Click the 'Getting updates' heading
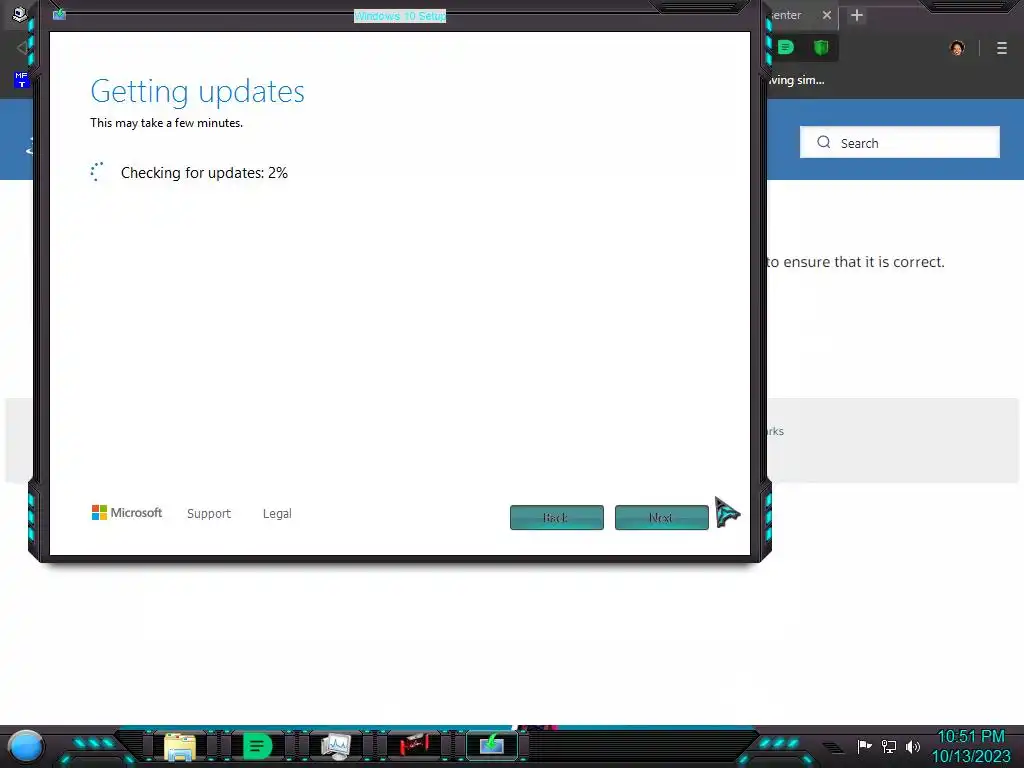 [x=197, y=91]
